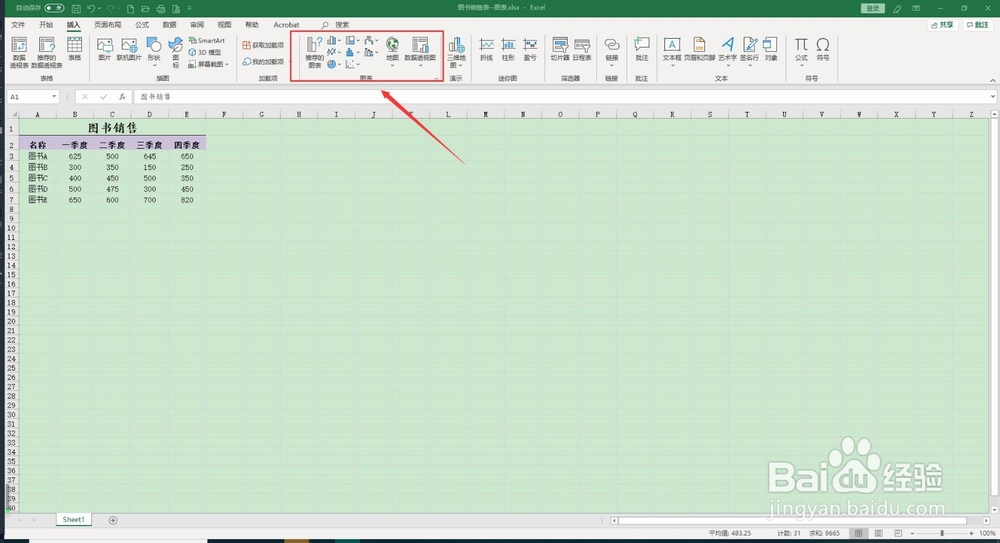
Task: Toggle the AutoSave (自动保存) switch
Action: pos(54,8)
